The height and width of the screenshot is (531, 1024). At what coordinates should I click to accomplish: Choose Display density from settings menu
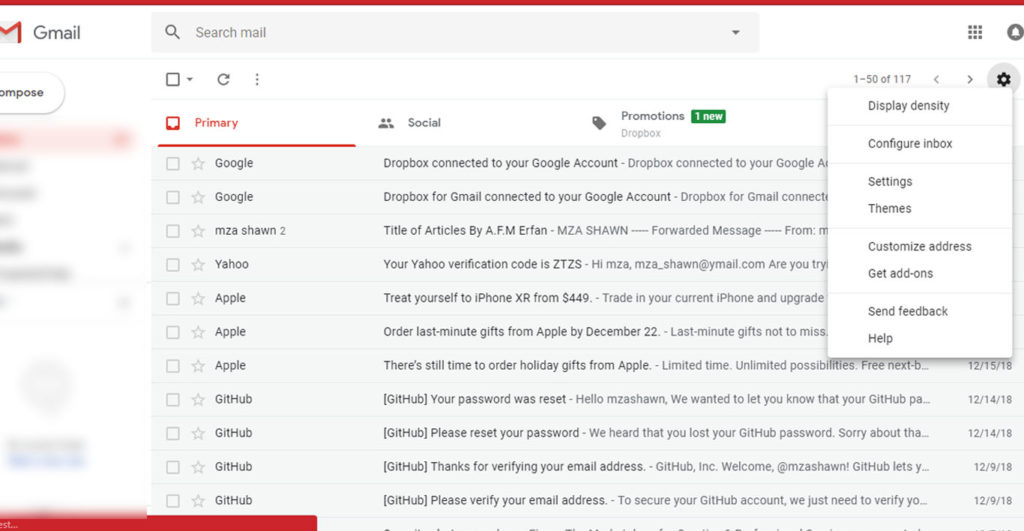908,106
